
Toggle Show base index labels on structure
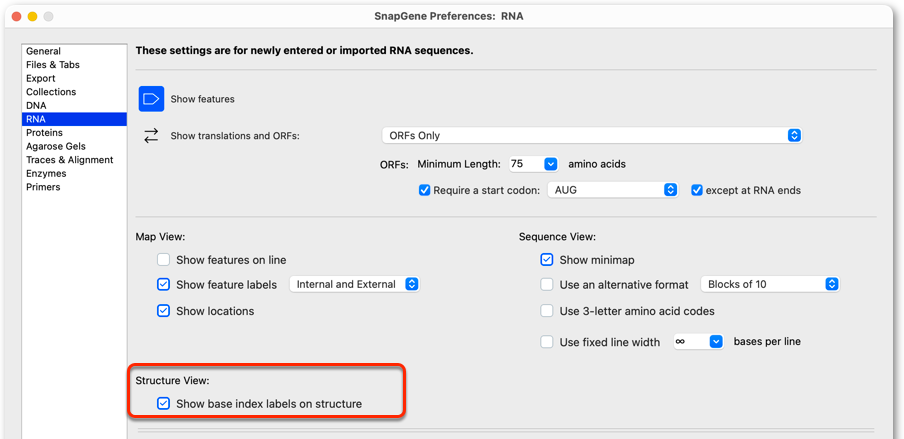[164, 404]
